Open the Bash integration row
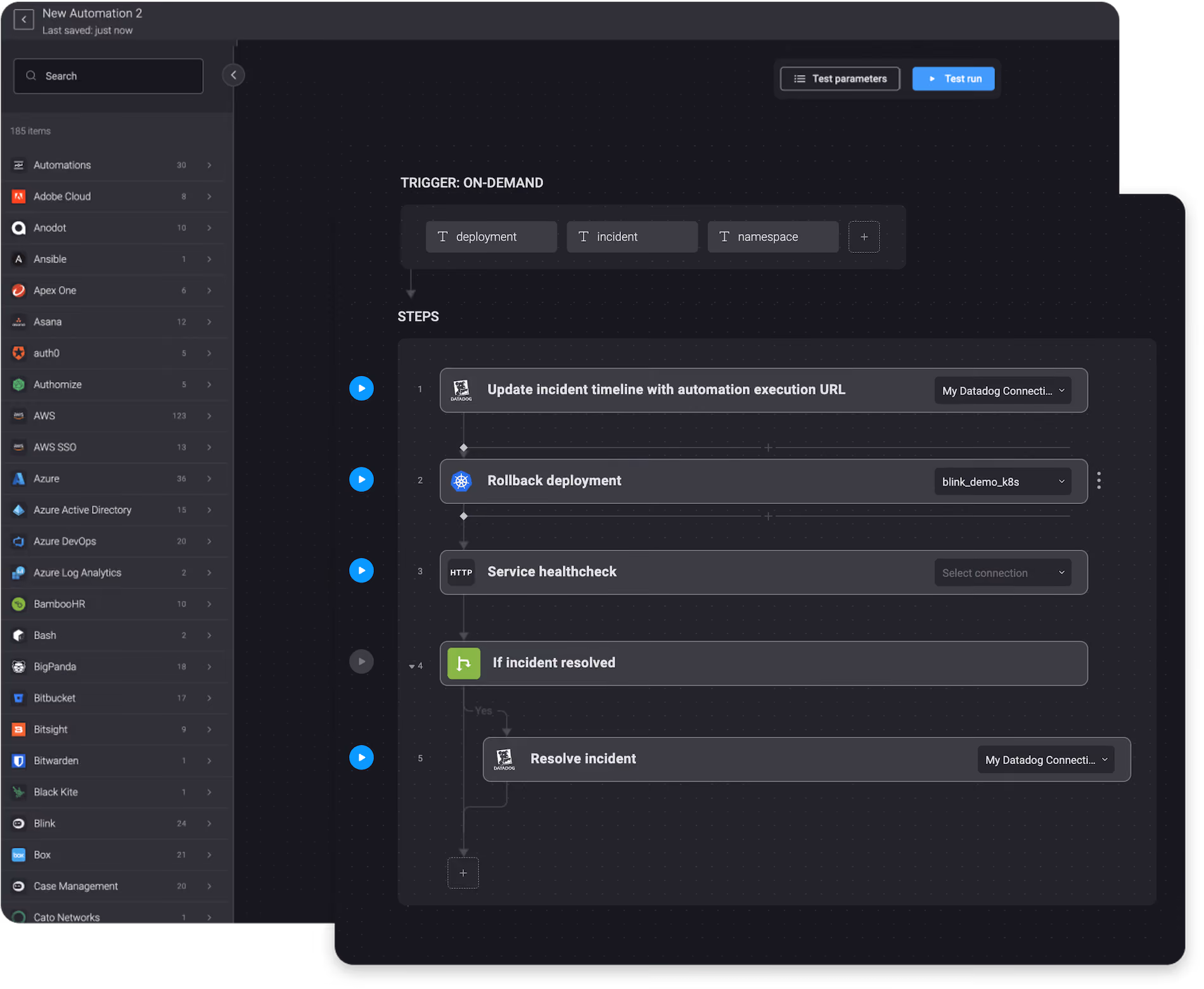The width and height of the screenshot is (1204, 989). point(114,635)
